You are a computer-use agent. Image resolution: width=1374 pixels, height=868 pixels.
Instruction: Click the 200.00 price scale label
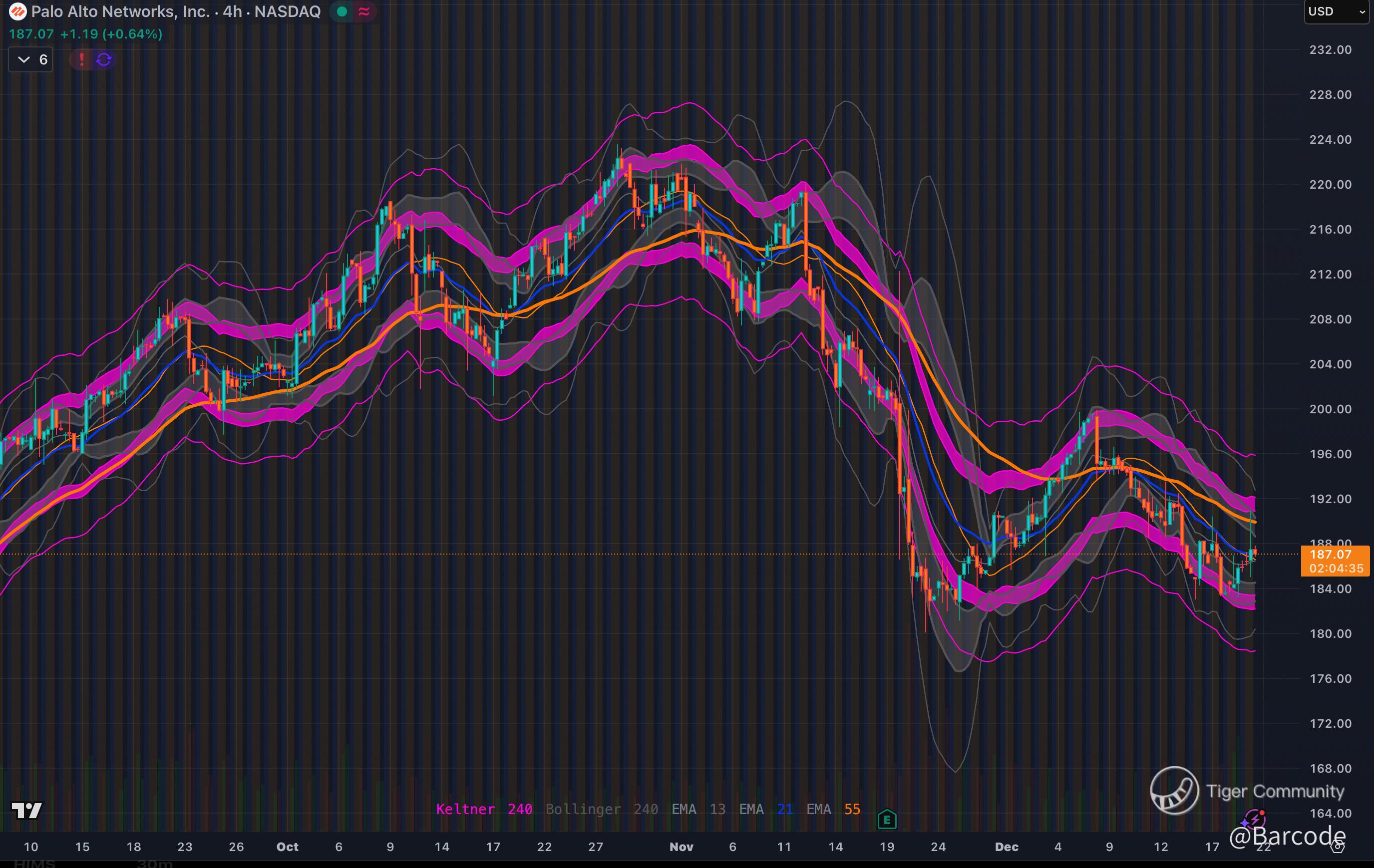1330,409
